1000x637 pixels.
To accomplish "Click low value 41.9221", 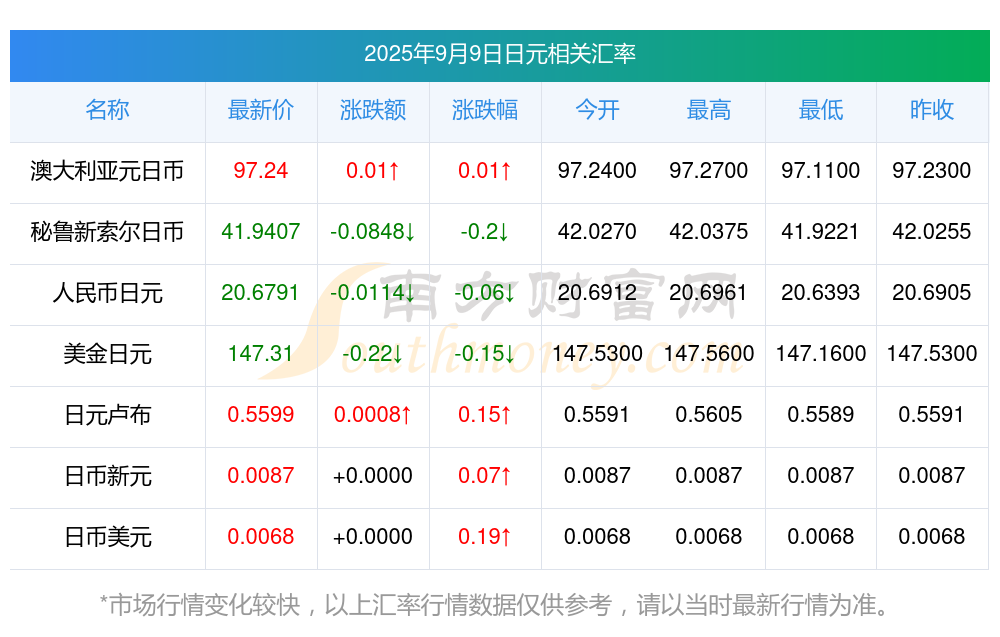I will point(821,231).
